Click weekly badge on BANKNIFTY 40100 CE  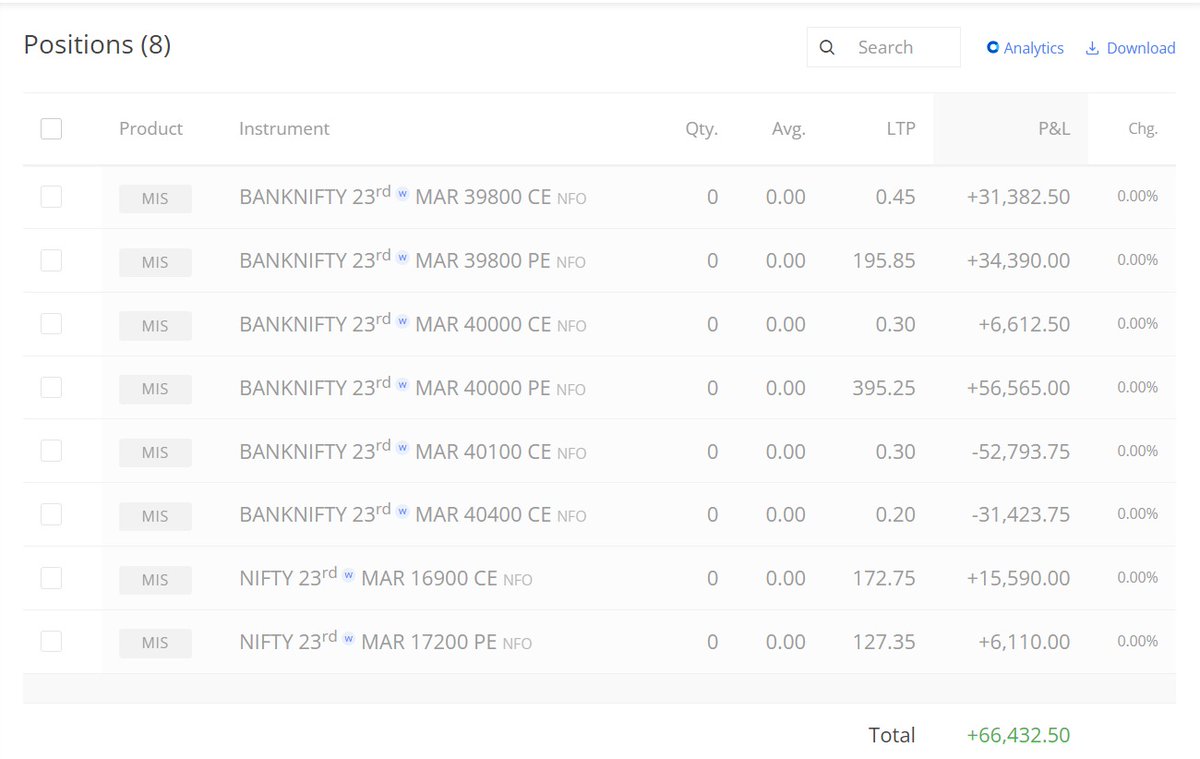(x=402, y=448)
